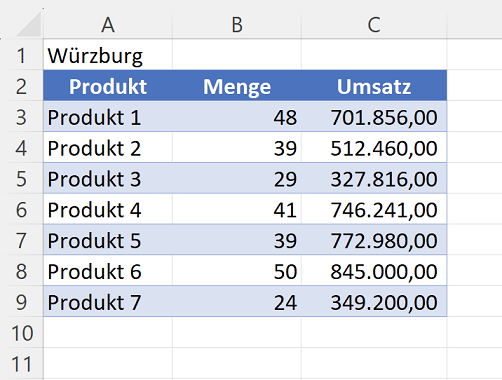The width and height of the screenshot is (502, 380).
Task: Select row 1 header
Action: coord(21,55)
